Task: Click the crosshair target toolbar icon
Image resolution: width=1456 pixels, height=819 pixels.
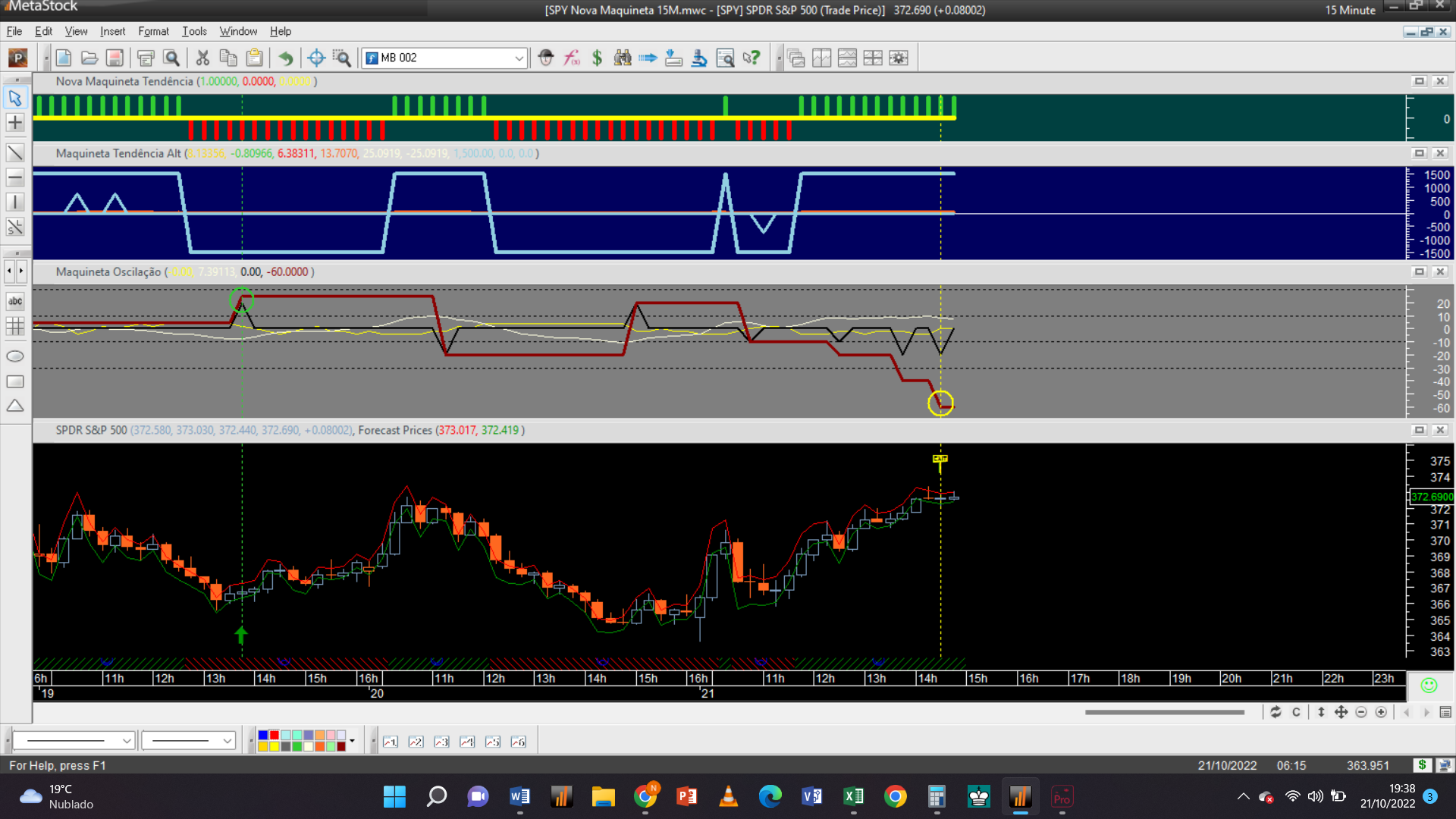Action: [316, 58]
